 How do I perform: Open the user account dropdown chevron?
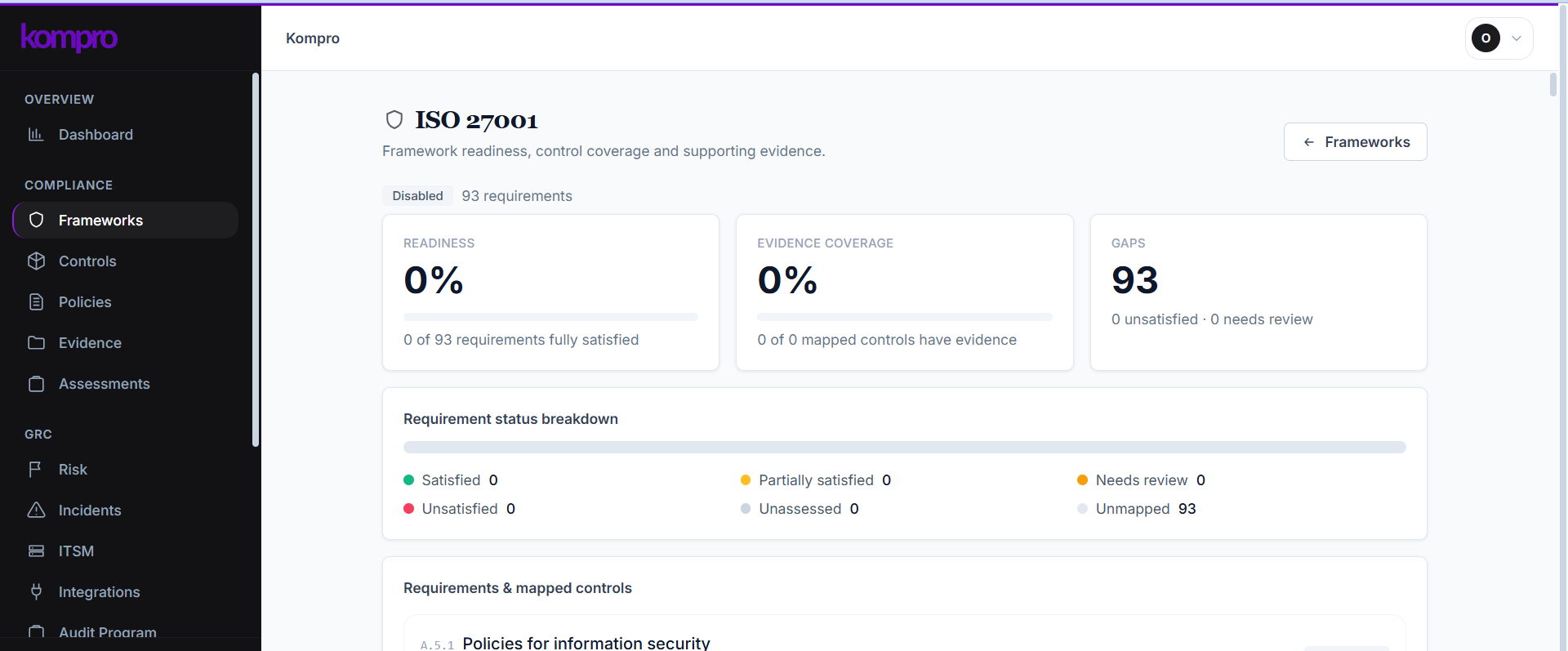[1517, 38]
